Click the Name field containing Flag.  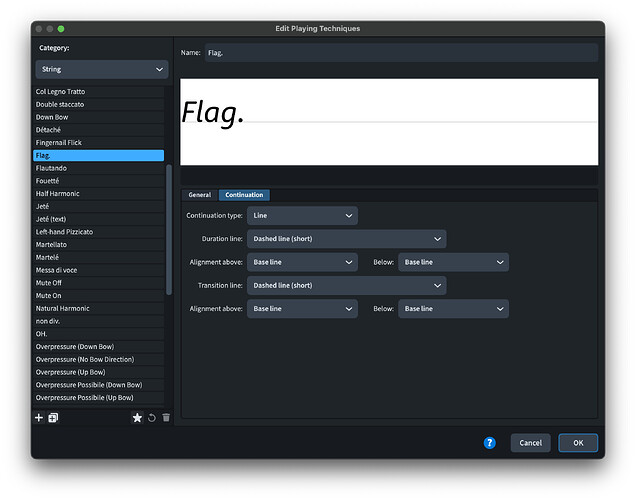click(x=401, y=53)
